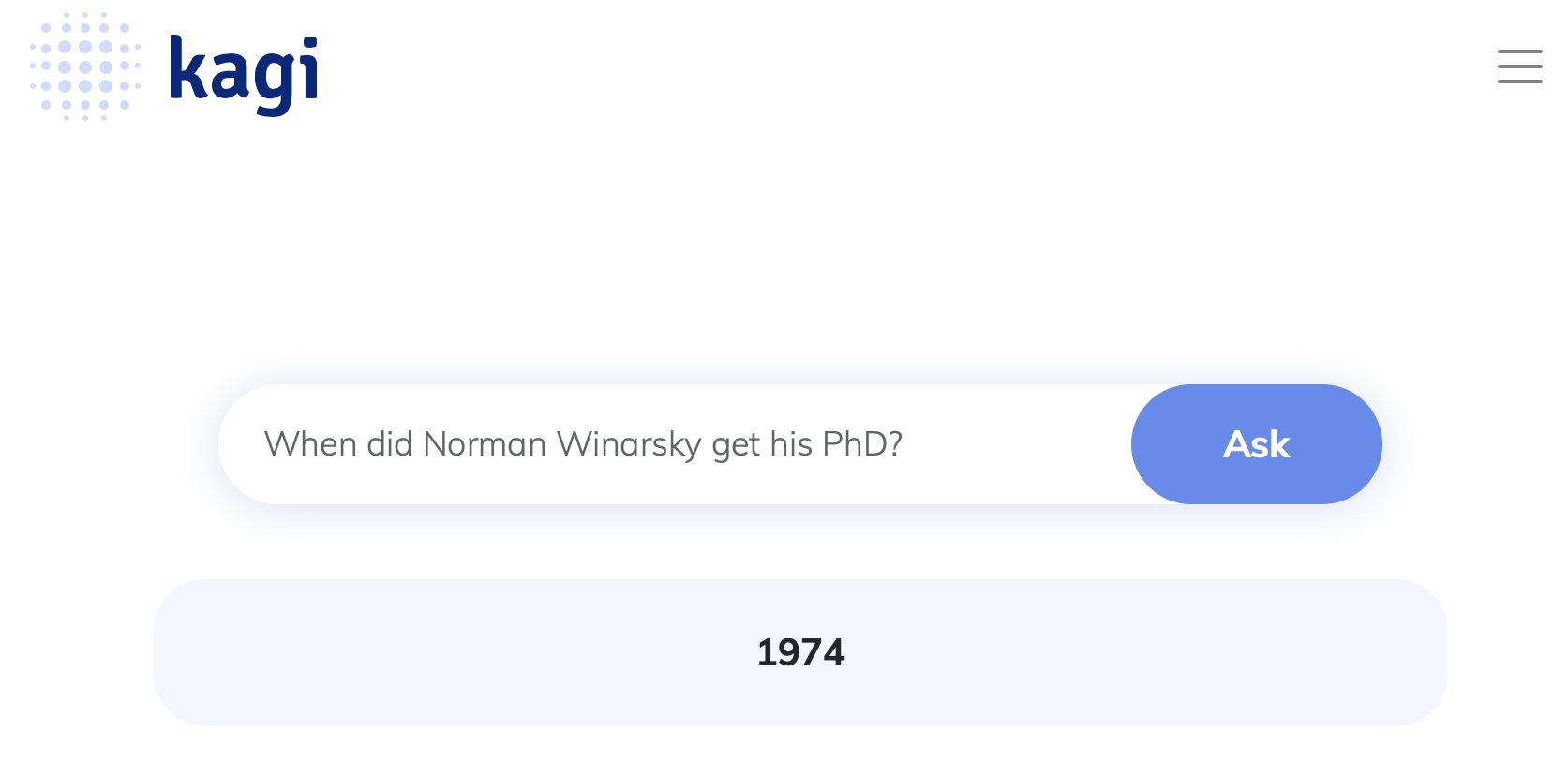Image resolution: width=1568 pixels, height=762 pixels.
Task: Click the 1974 answer text
Action: click(800, 652)
